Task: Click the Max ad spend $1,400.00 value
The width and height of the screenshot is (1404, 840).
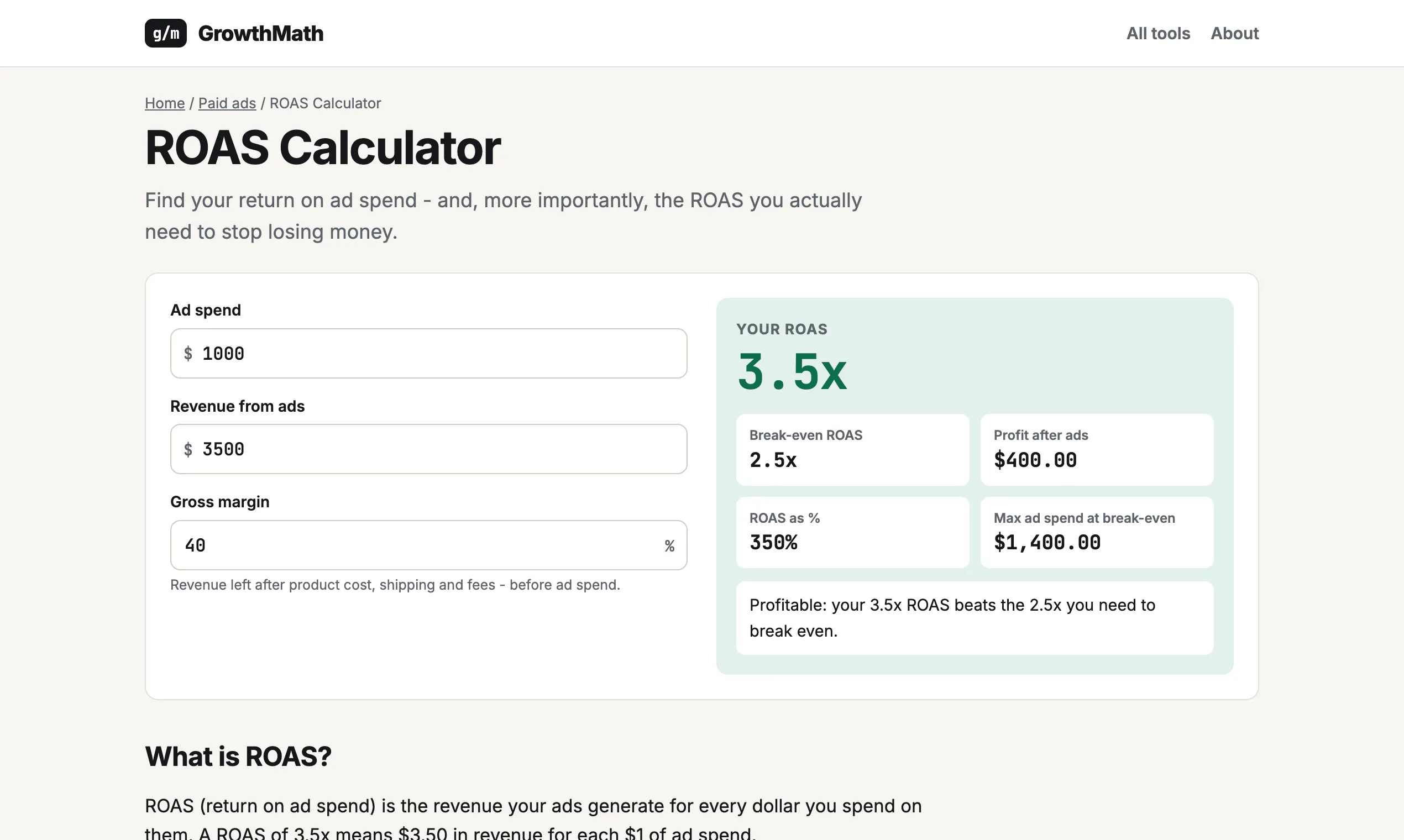Action: pos(1047,542)
